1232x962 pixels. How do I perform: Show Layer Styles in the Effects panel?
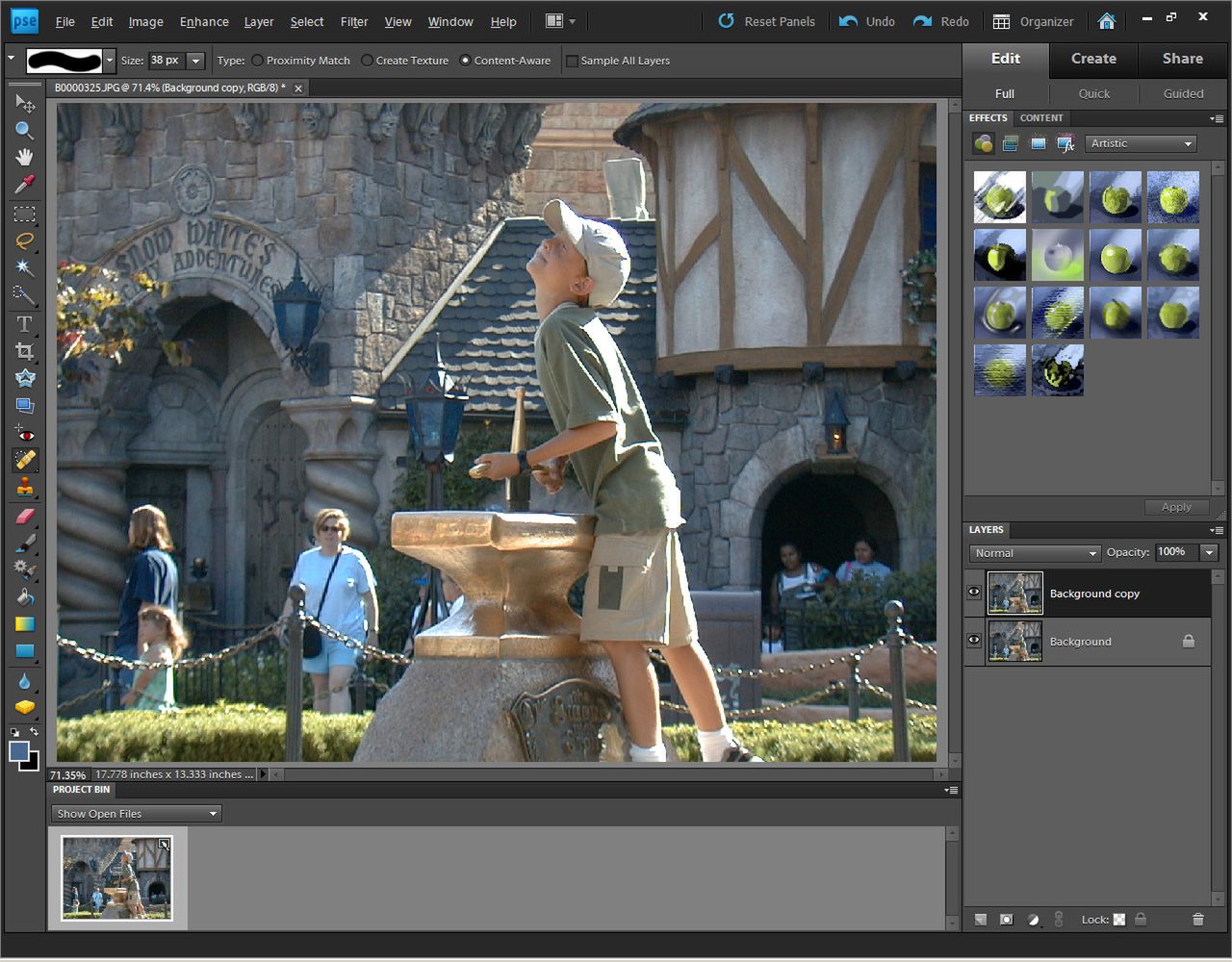coord(1010,143)
